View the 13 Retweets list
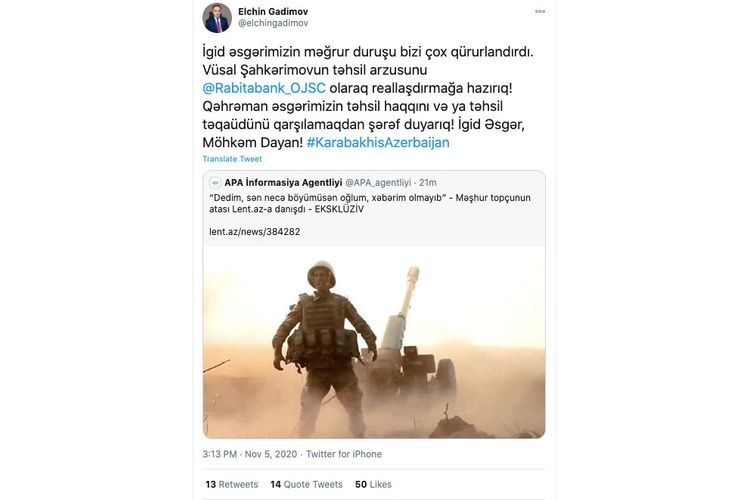This screenshot has height=500, width=749. point(232,484)
